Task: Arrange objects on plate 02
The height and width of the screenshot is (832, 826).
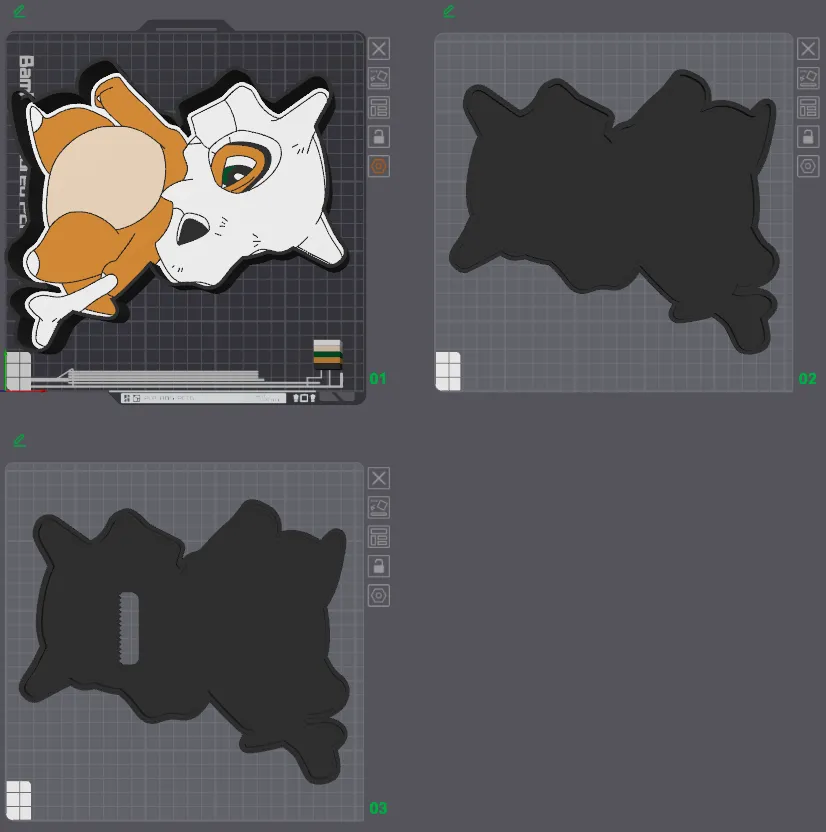Action: [808, 107]
